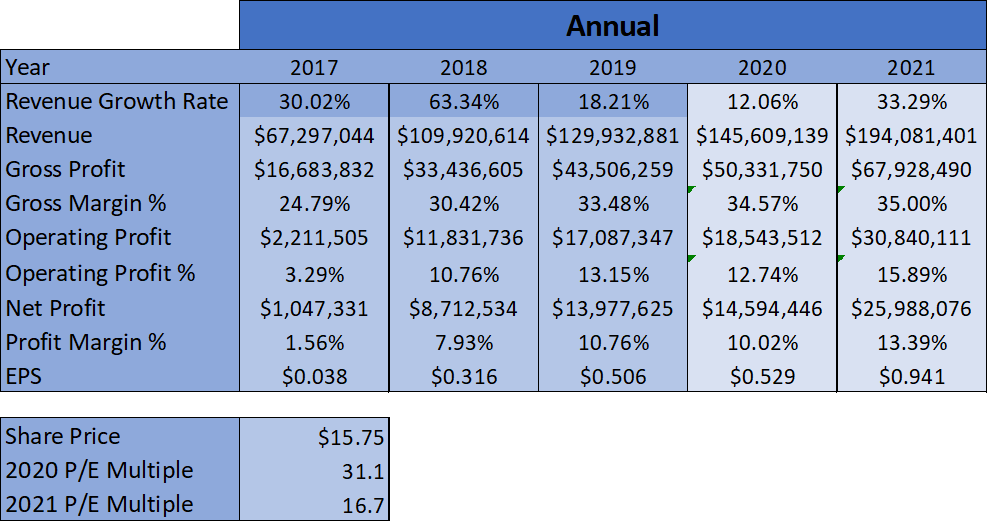Select the 13.39% profit margin cell
The height and width of the screenshot is (522, 988).
tap(912, 342)
